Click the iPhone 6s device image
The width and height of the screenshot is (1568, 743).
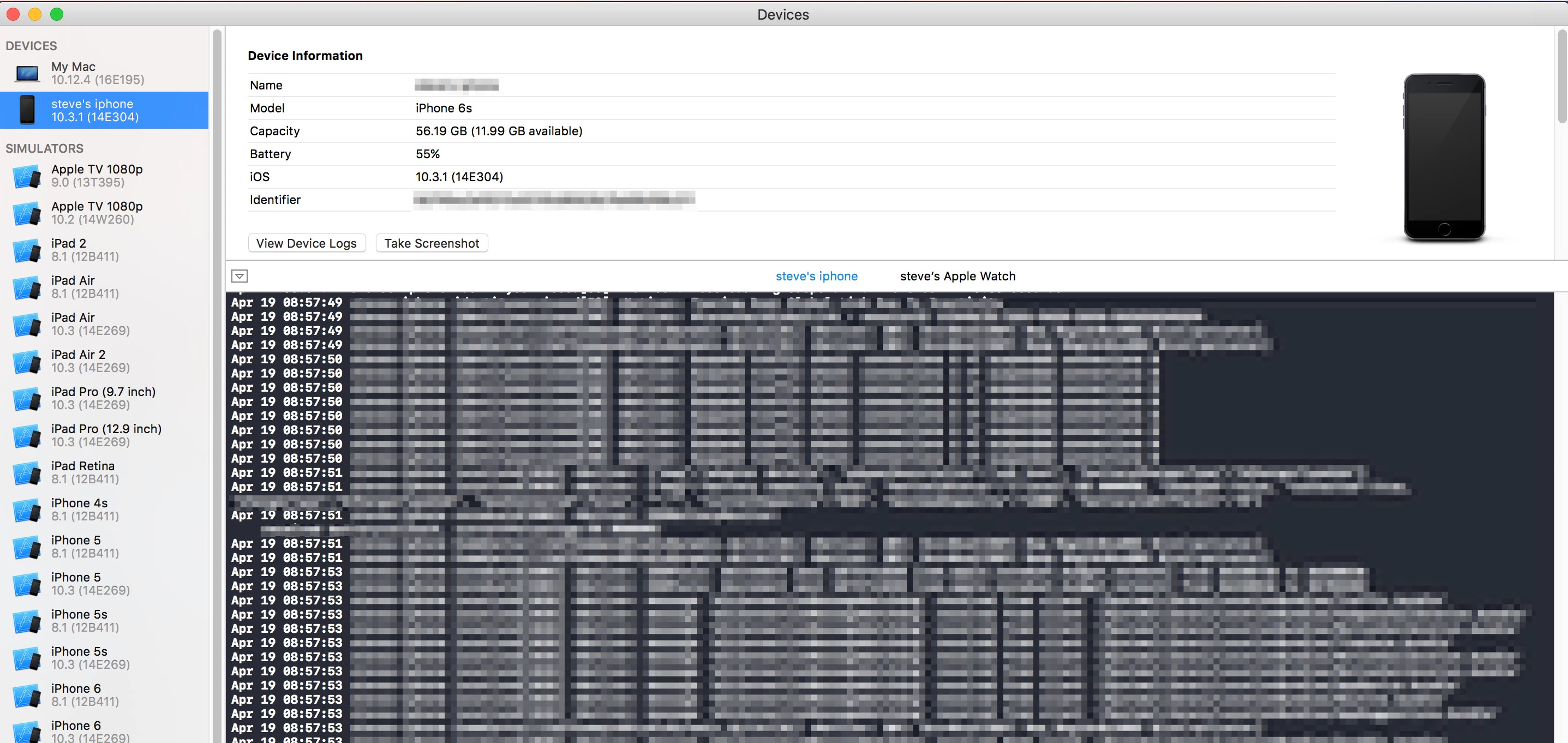(x=1444, y=157)
